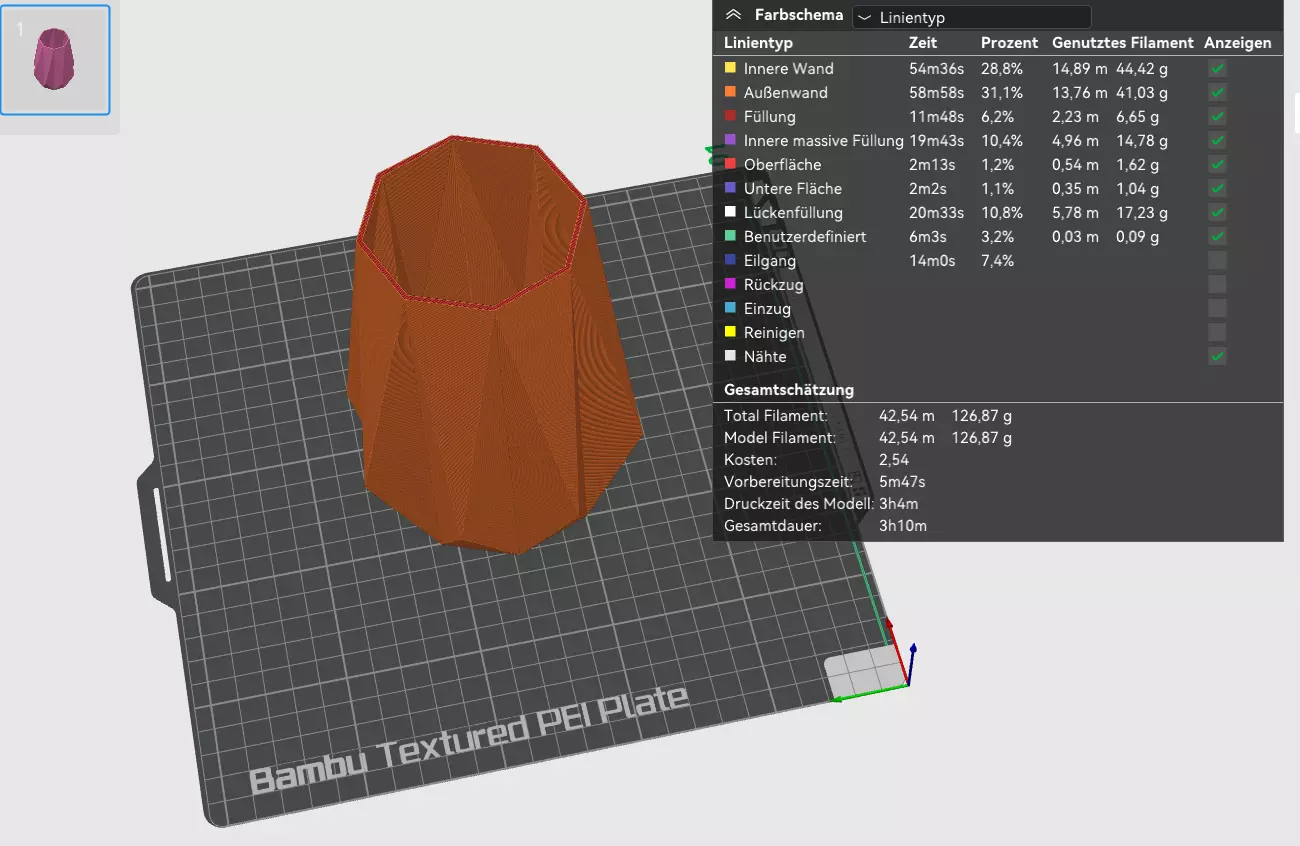1300x846 pixels.
Task: Toggle Benutzerdefiniert display checkbox
Action: pyautogui.click(x=1217, y=237)
